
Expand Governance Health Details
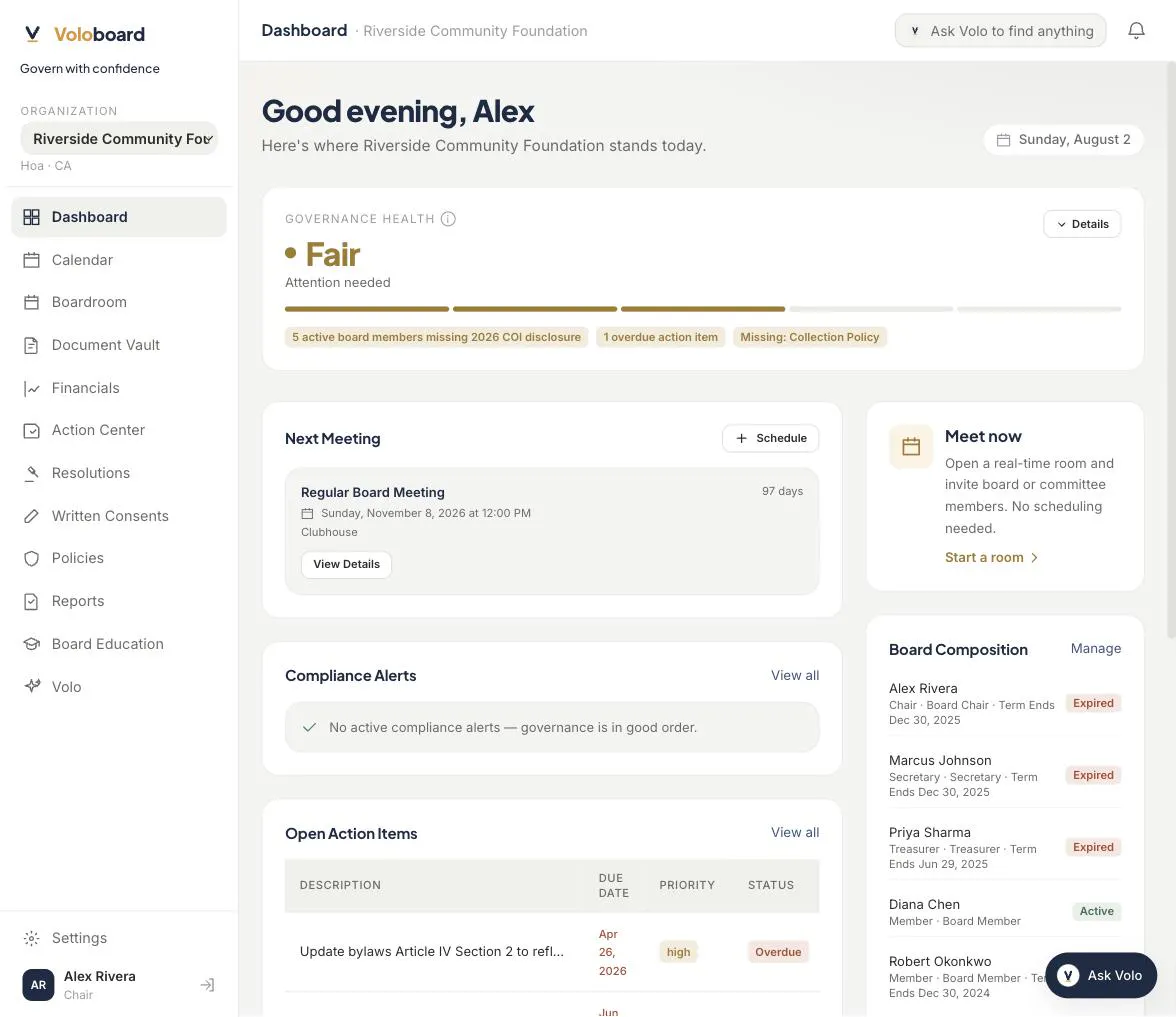(1082, 224)
